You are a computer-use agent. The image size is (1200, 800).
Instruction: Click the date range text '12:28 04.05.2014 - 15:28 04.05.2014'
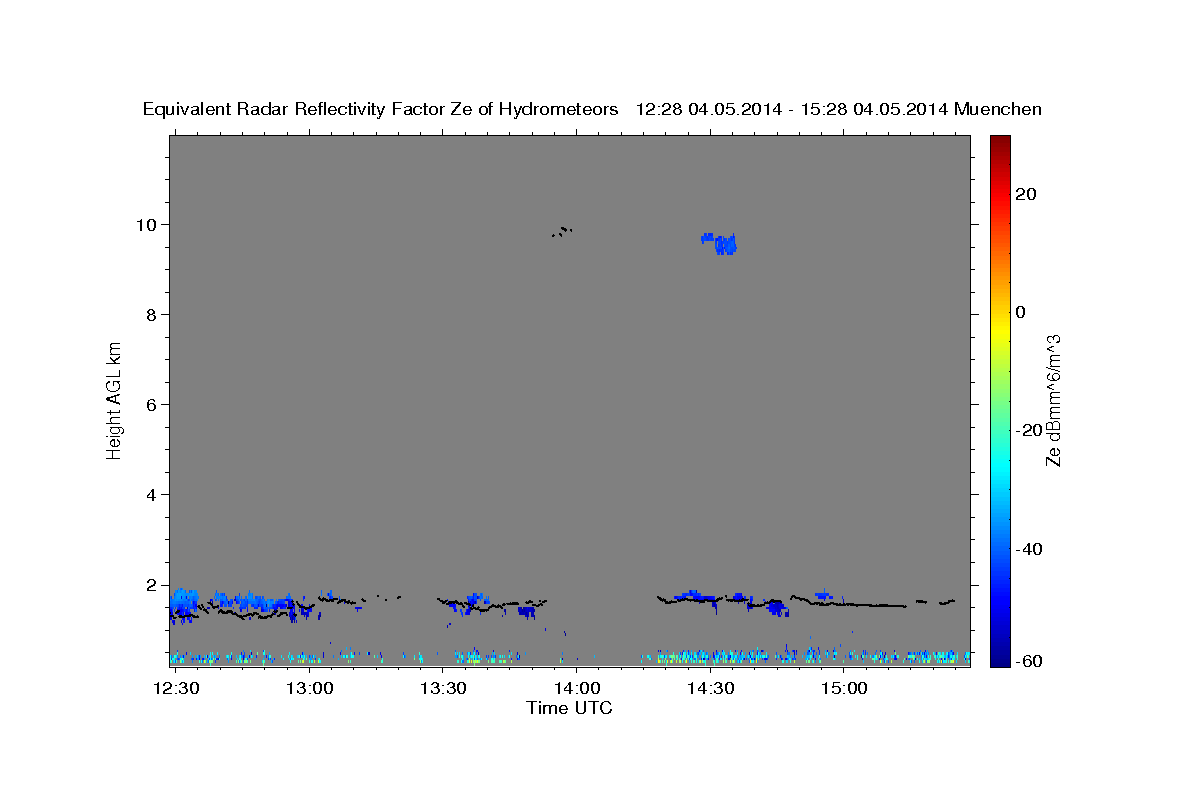pos(792,110)
